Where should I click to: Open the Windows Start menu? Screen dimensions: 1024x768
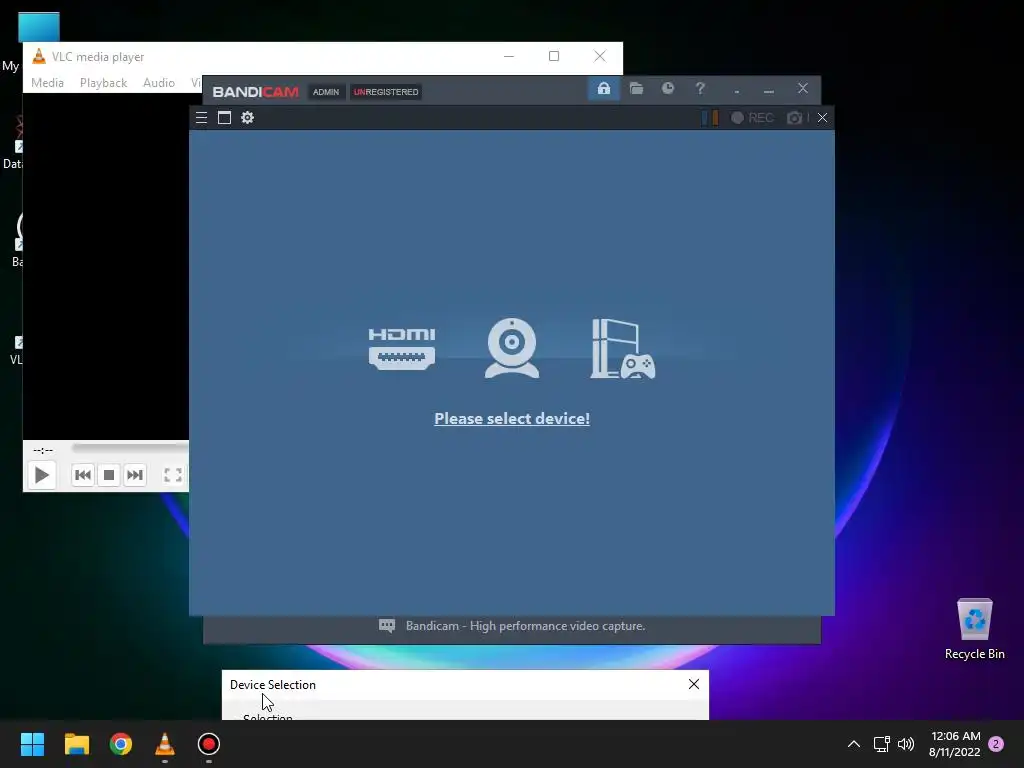coord(32,744)
